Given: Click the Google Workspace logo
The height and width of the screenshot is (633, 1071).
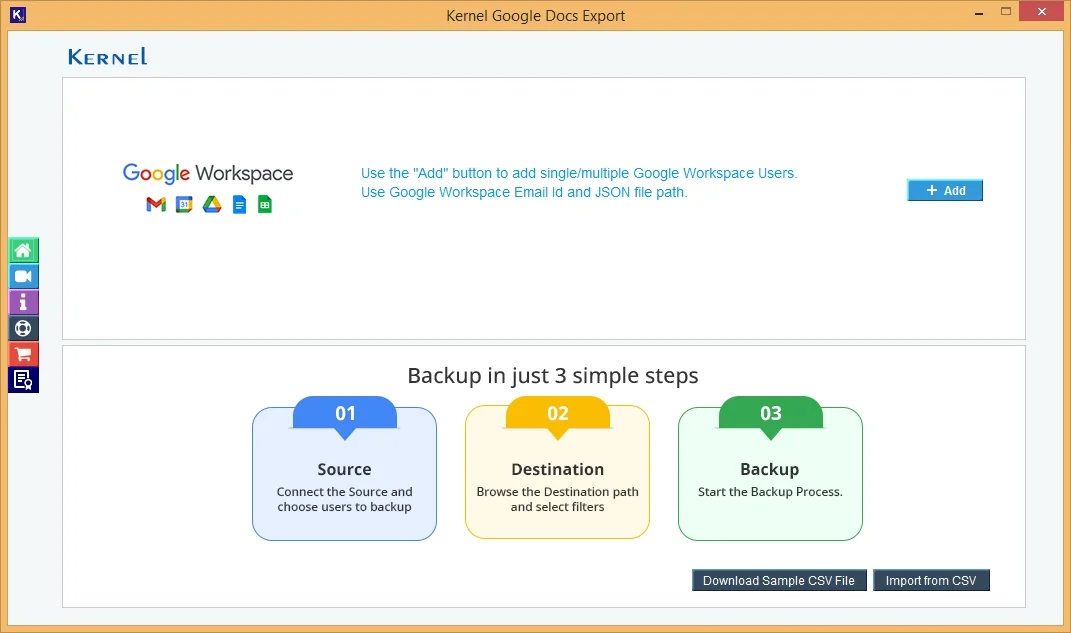Looking at the screenshot, I should (x=208, y=173).
